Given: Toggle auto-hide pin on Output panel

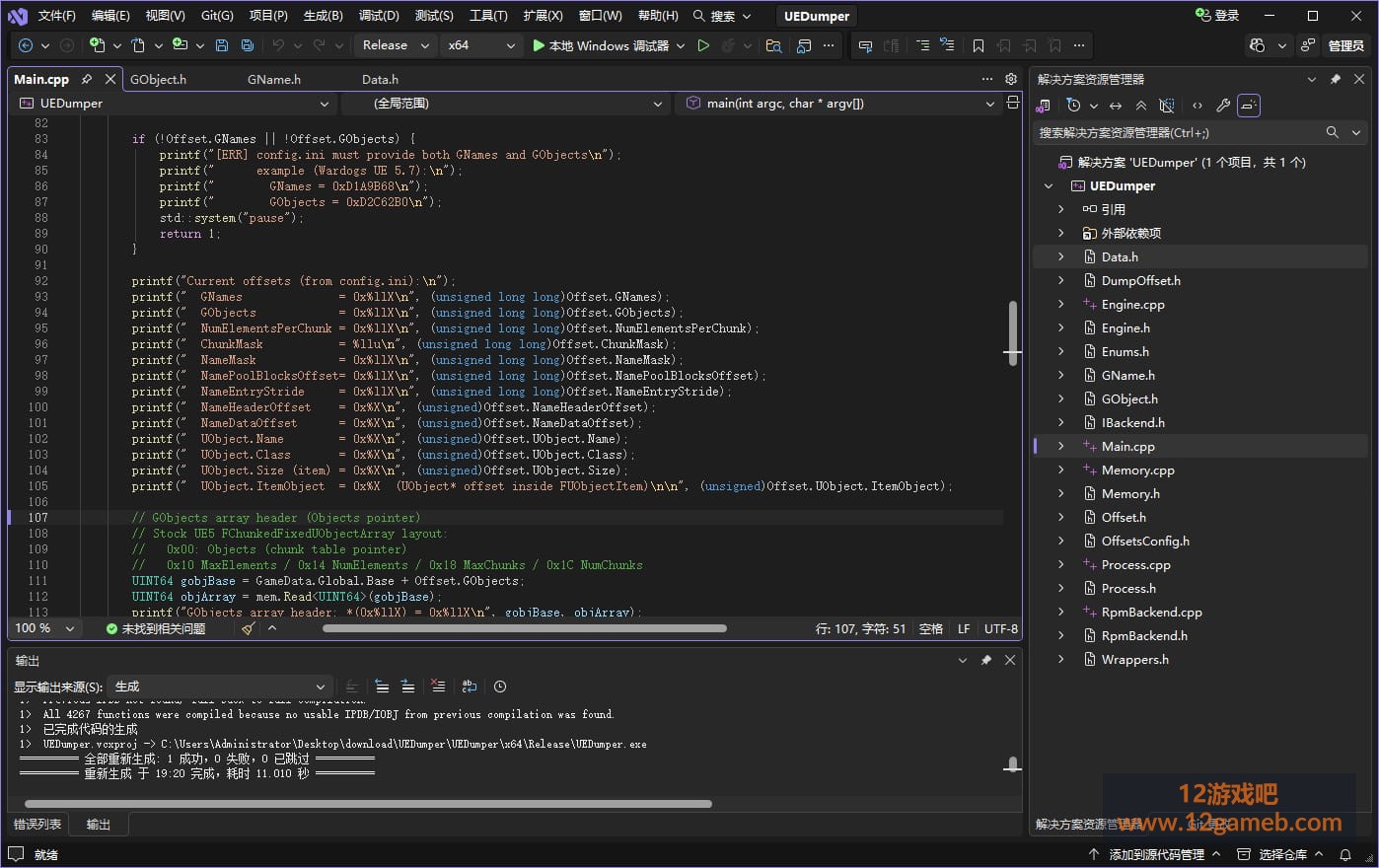Looking at the screenshot, I should 985,660.
